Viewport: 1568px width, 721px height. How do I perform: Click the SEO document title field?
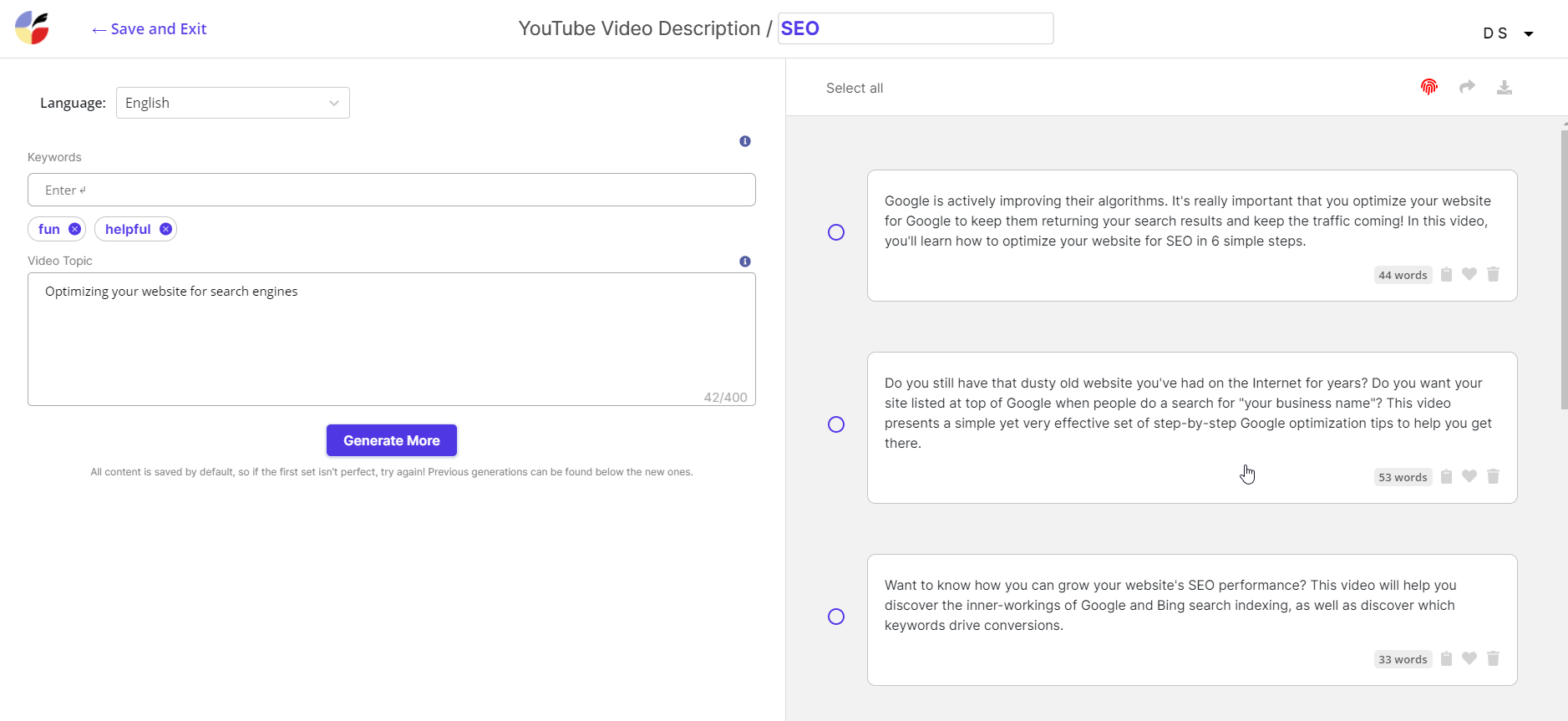tap(916, 28)
